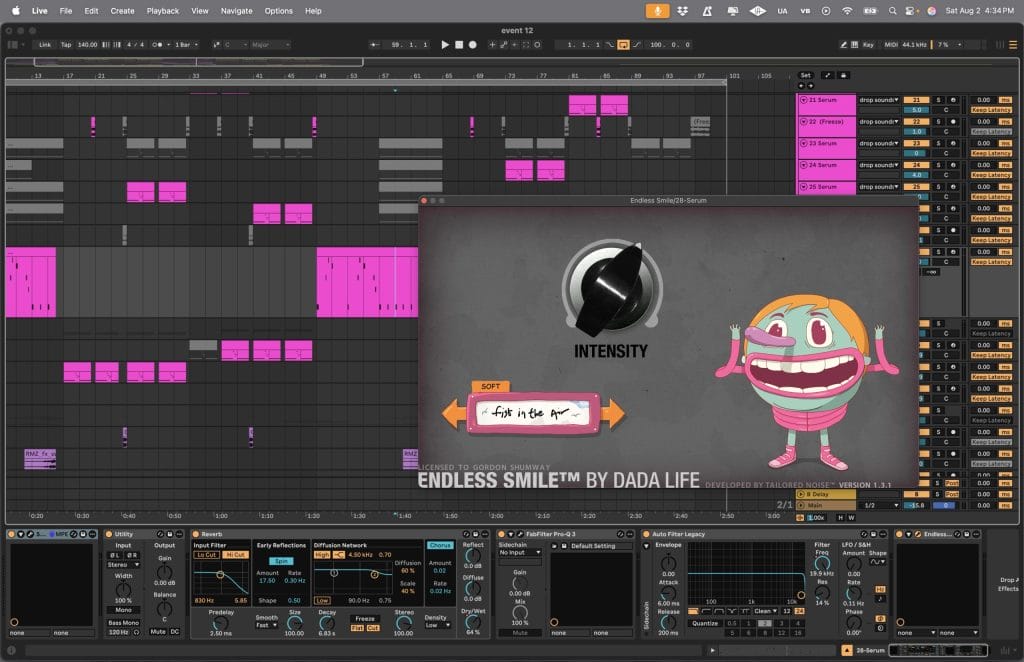Open the Pro-Q 3 Sidechain 'No Input' dropdown
1024x662 pixels.
(x=519, y=552)
